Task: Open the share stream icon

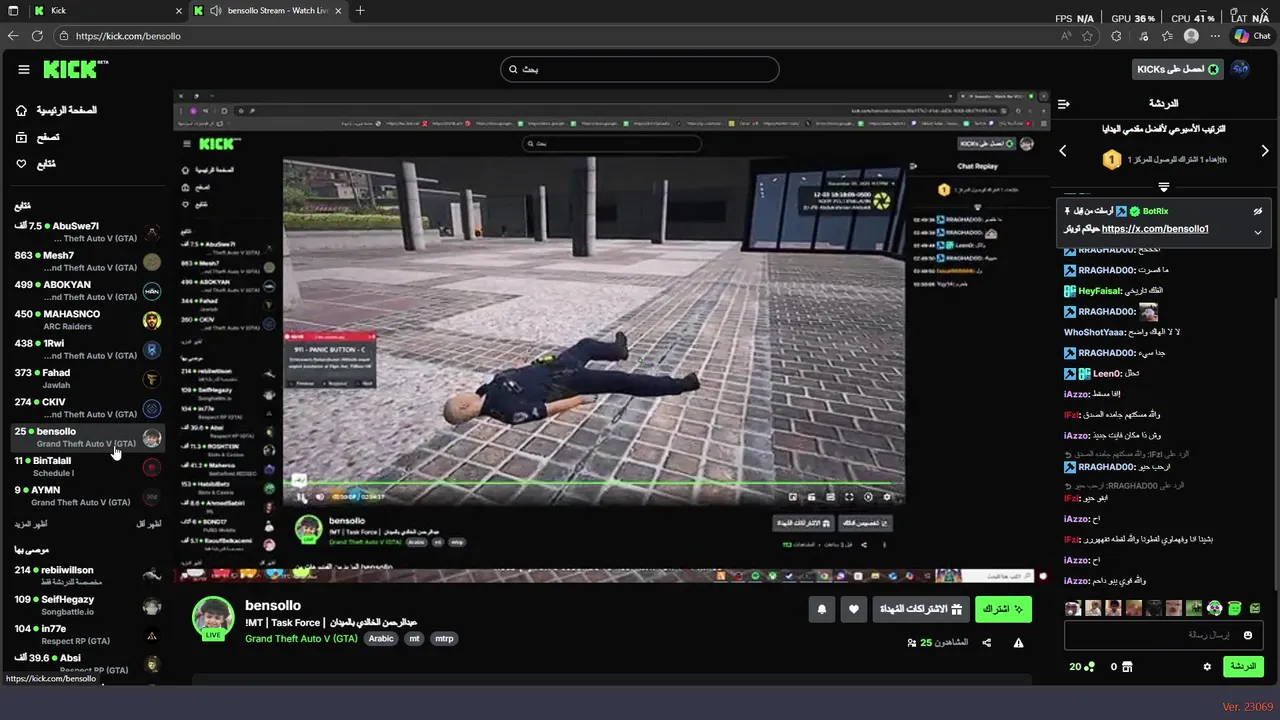Action: 987,643
